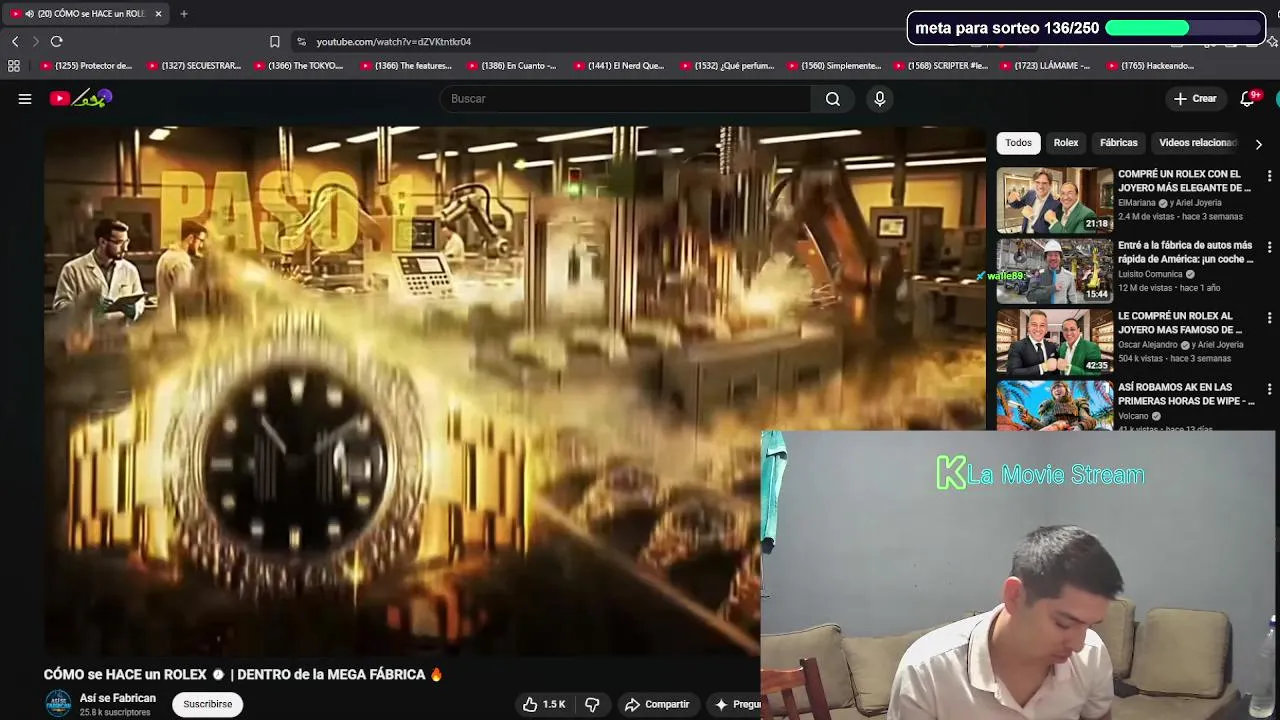Open thumbnail ASÍ ROBAMOS AK video

(x=1054, y=405)
